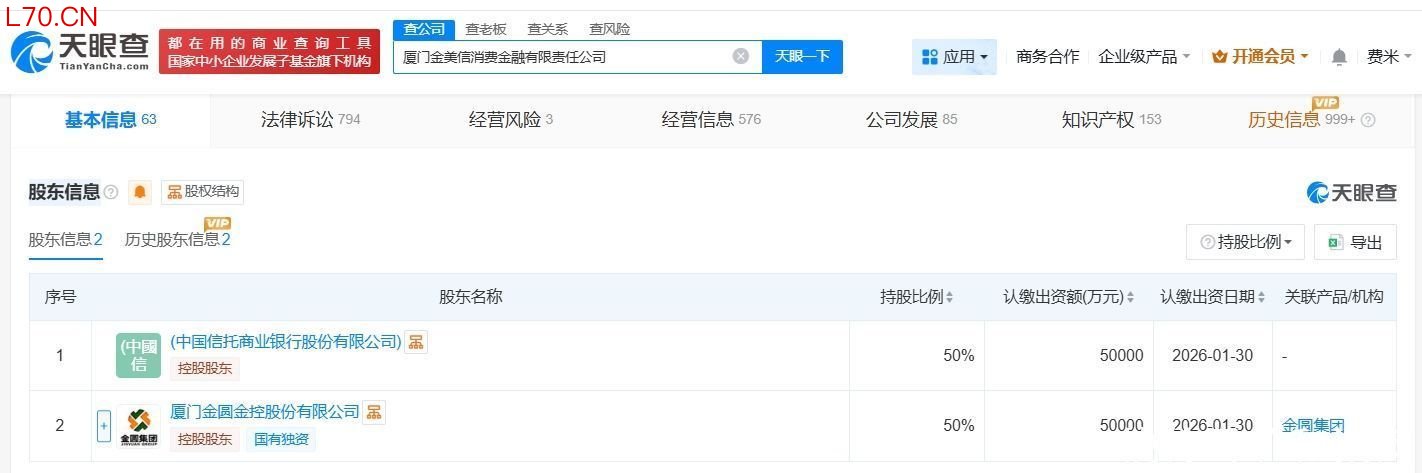The height and width of the screenshot is (473, 1422).
Task: Open notifications bell in top bar
Action: pyautogui.click(x=1339, y=58)
